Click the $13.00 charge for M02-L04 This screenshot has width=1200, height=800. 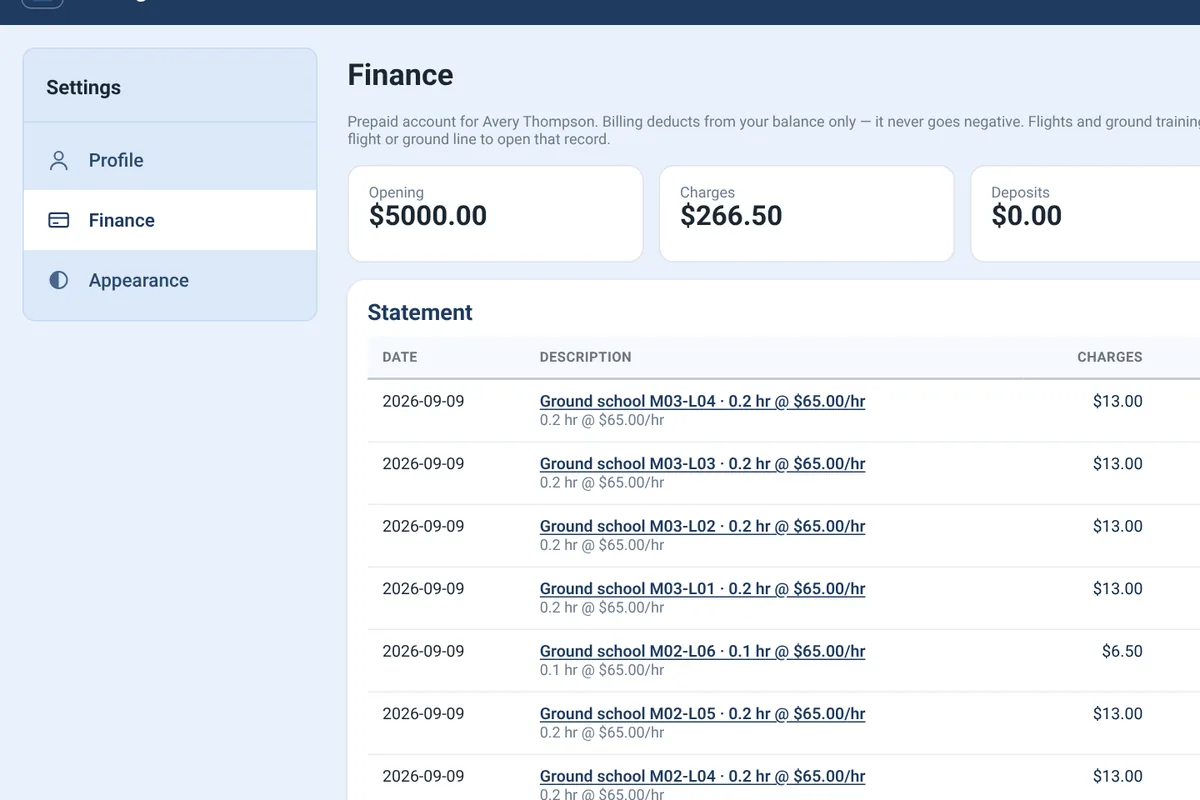click(x=1117, y=776)
